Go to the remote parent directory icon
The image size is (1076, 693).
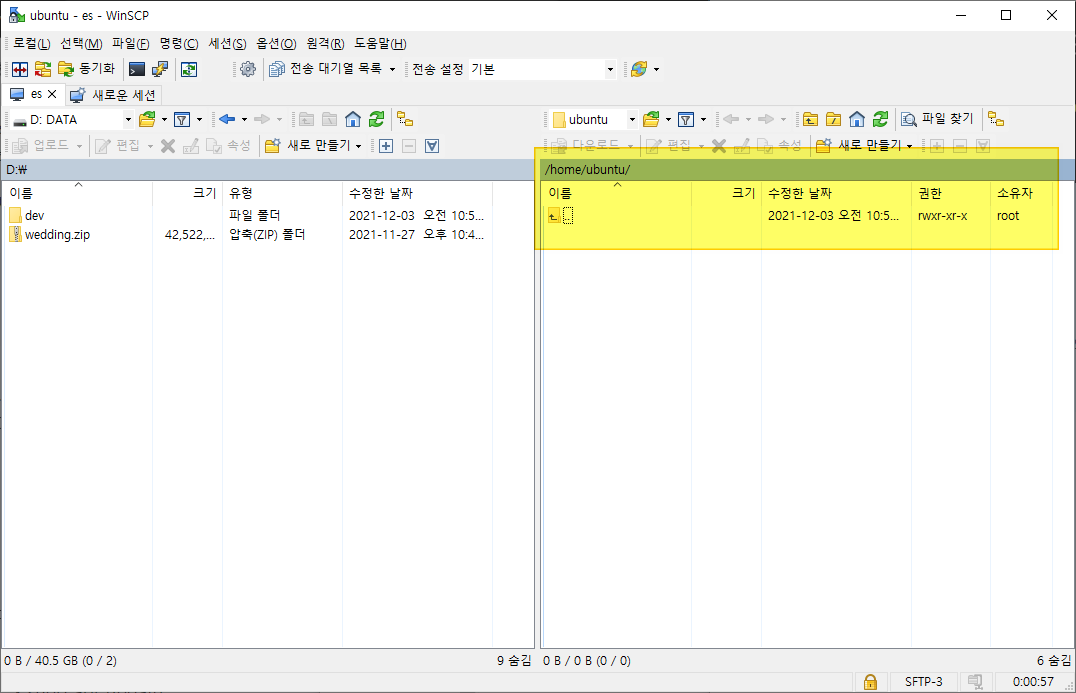(810, 119)
